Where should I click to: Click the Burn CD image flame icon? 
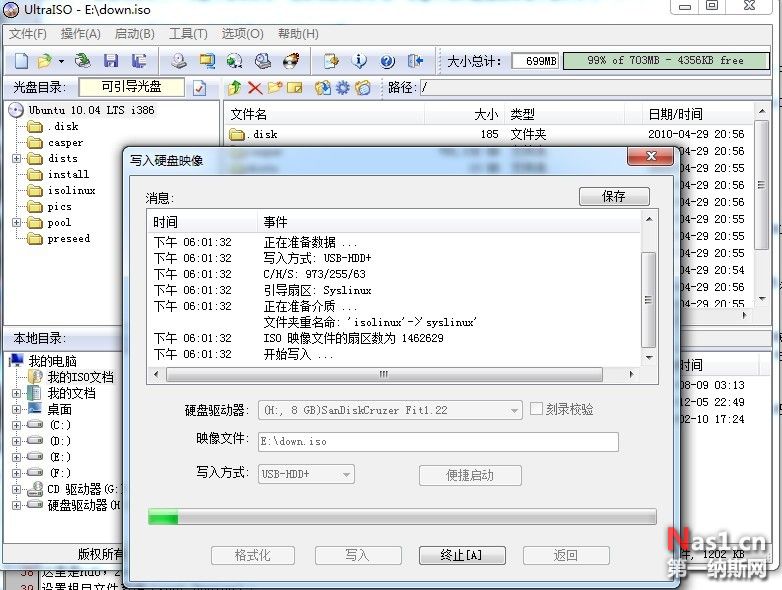[292, 61]
